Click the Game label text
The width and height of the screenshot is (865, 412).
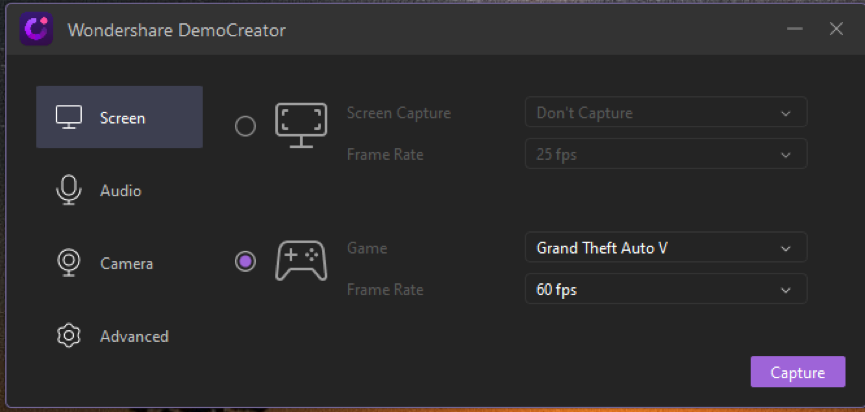[367, 248]
